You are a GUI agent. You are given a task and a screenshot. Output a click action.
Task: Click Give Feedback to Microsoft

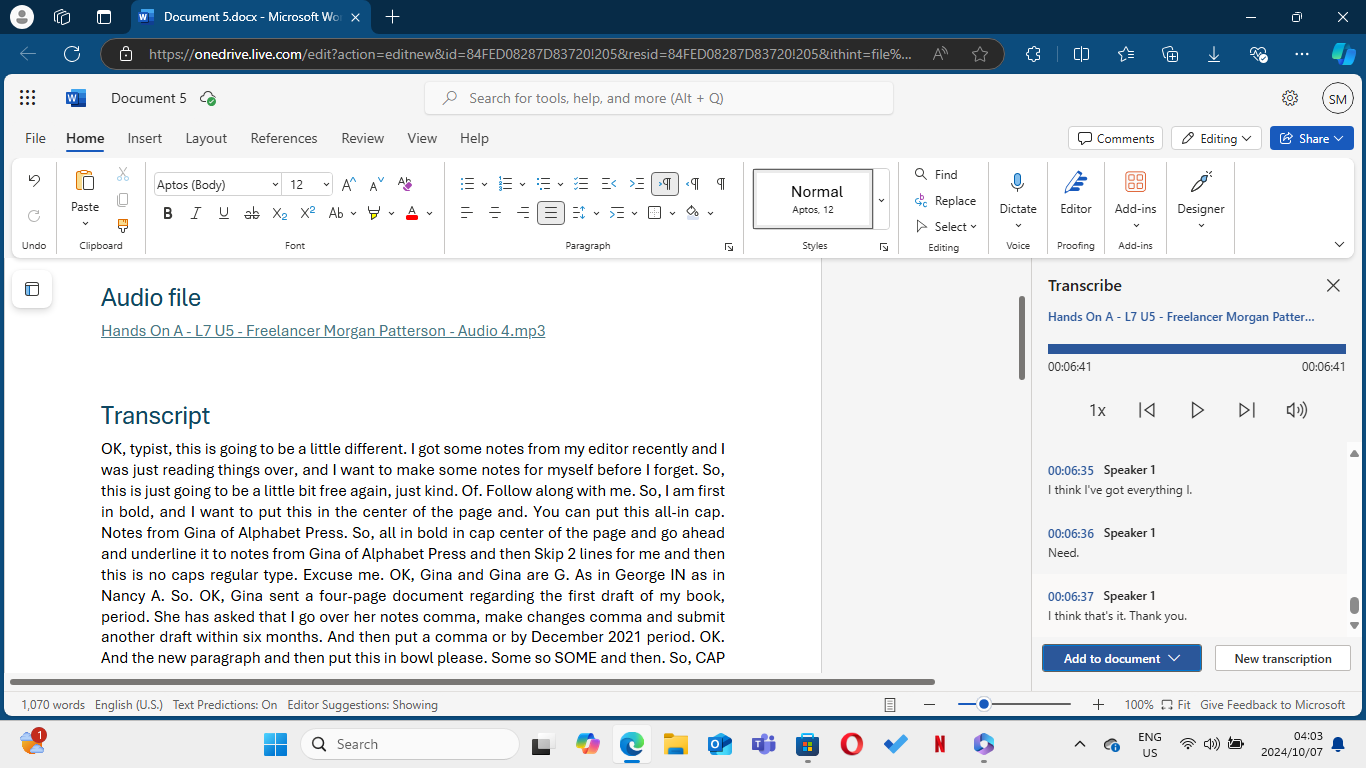[1273, 705]
